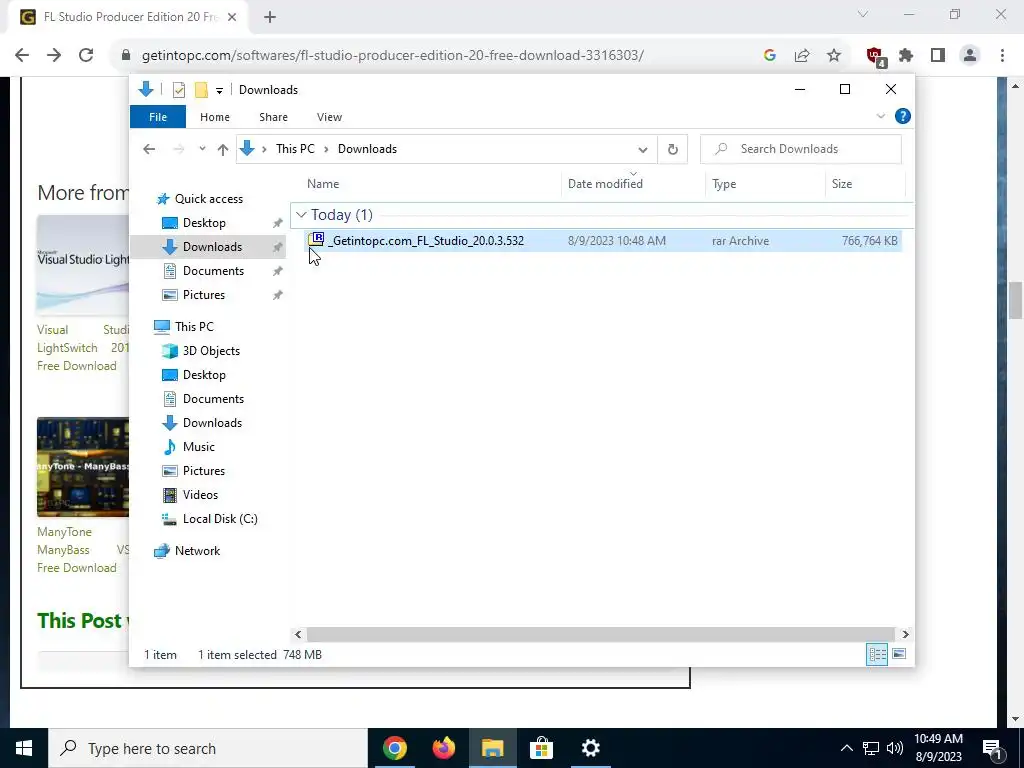Show hidden tray icons chevron
Viewport: 1024px width, 768px height.
pos(846,748)
